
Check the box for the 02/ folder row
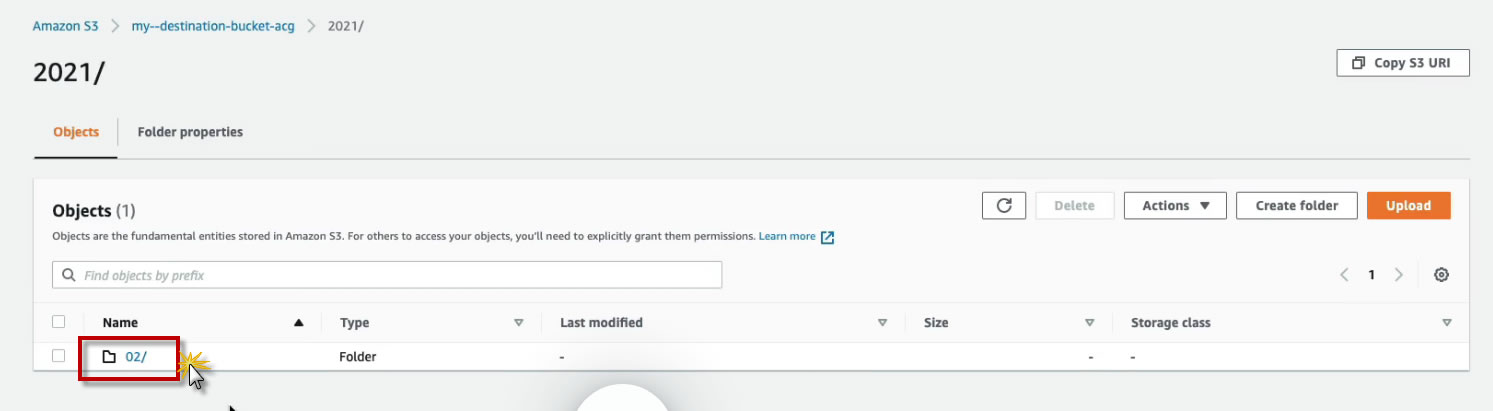(x=59, y=356)
